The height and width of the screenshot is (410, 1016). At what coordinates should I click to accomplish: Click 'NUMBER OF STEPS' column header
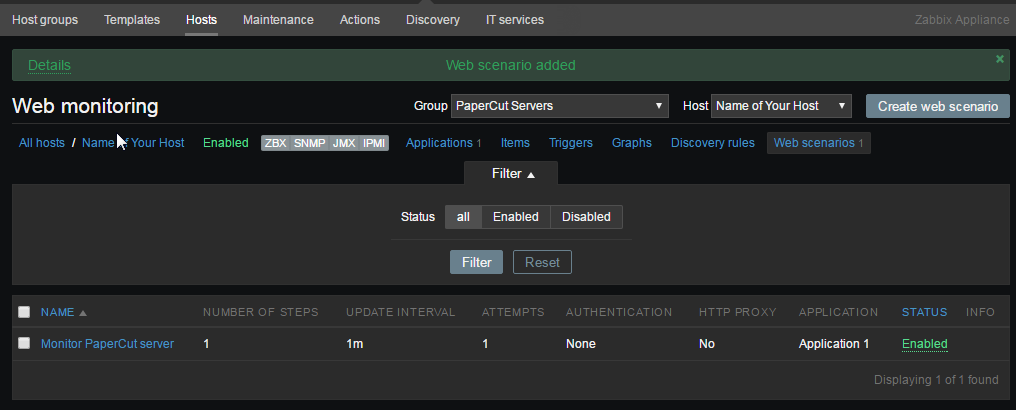260,312
